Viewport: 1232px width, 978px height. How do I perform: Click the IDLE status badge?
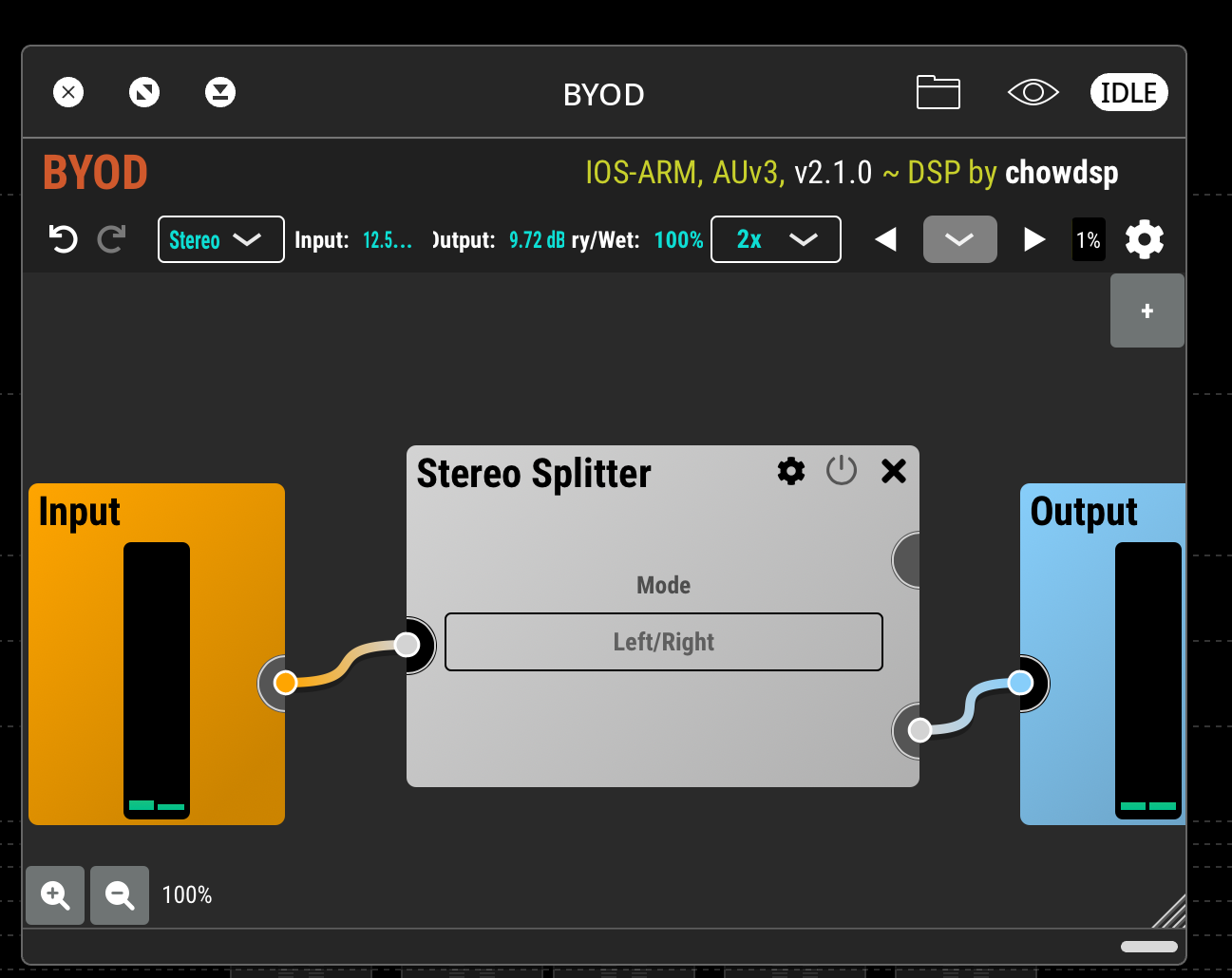coord(1129,92)
